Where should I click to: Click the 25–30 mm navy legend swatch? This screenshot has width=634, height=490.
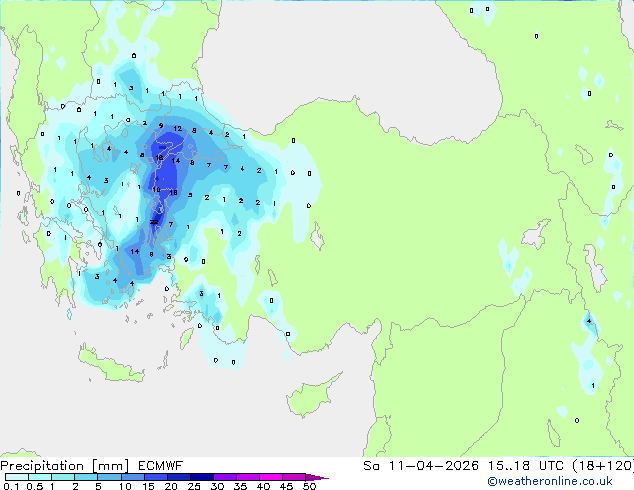(x=201, y=477)
